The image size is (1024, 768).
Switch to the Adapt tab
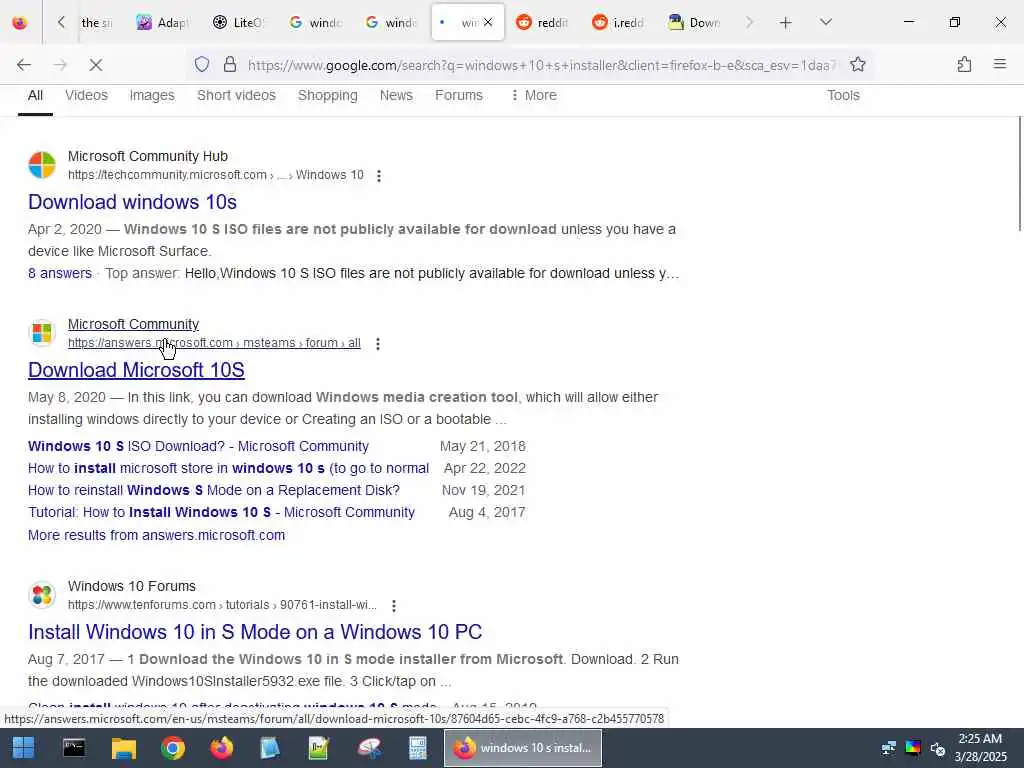163,22
